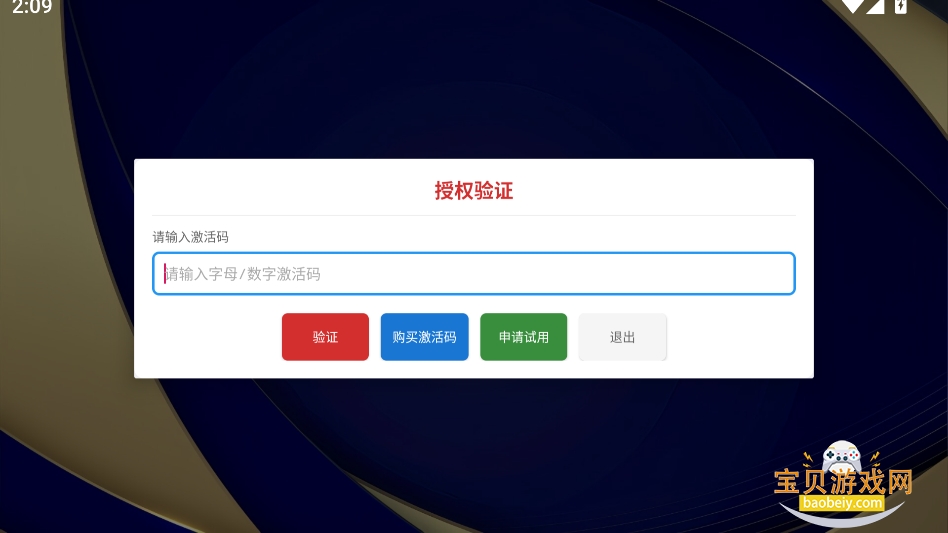Screen dimensions: 948x533
Task: Tap the battery charging status icon
Action: (901, 6)
